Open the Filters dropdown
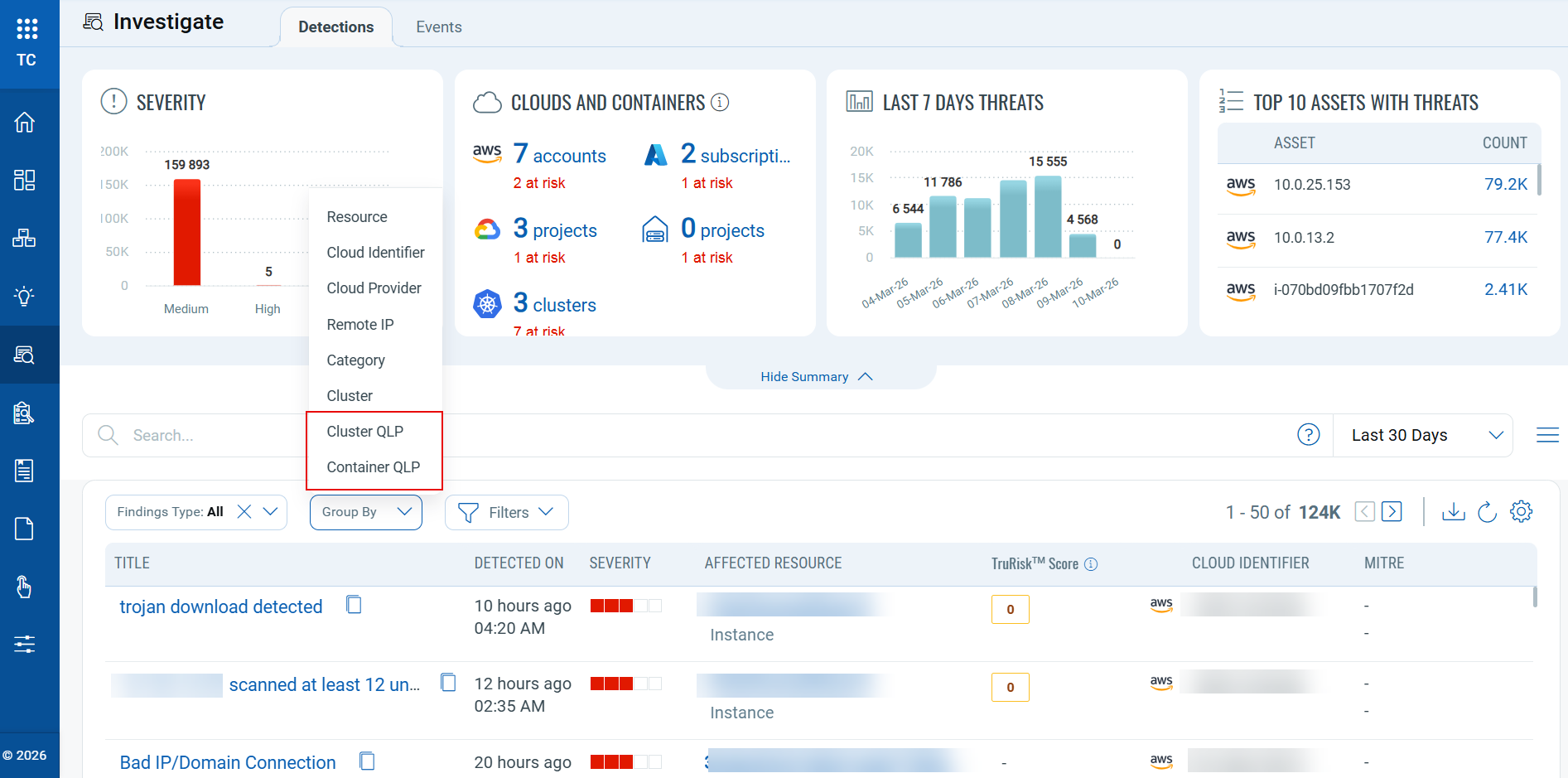Viewport: 1568px width, 778px height. [506, 512]
